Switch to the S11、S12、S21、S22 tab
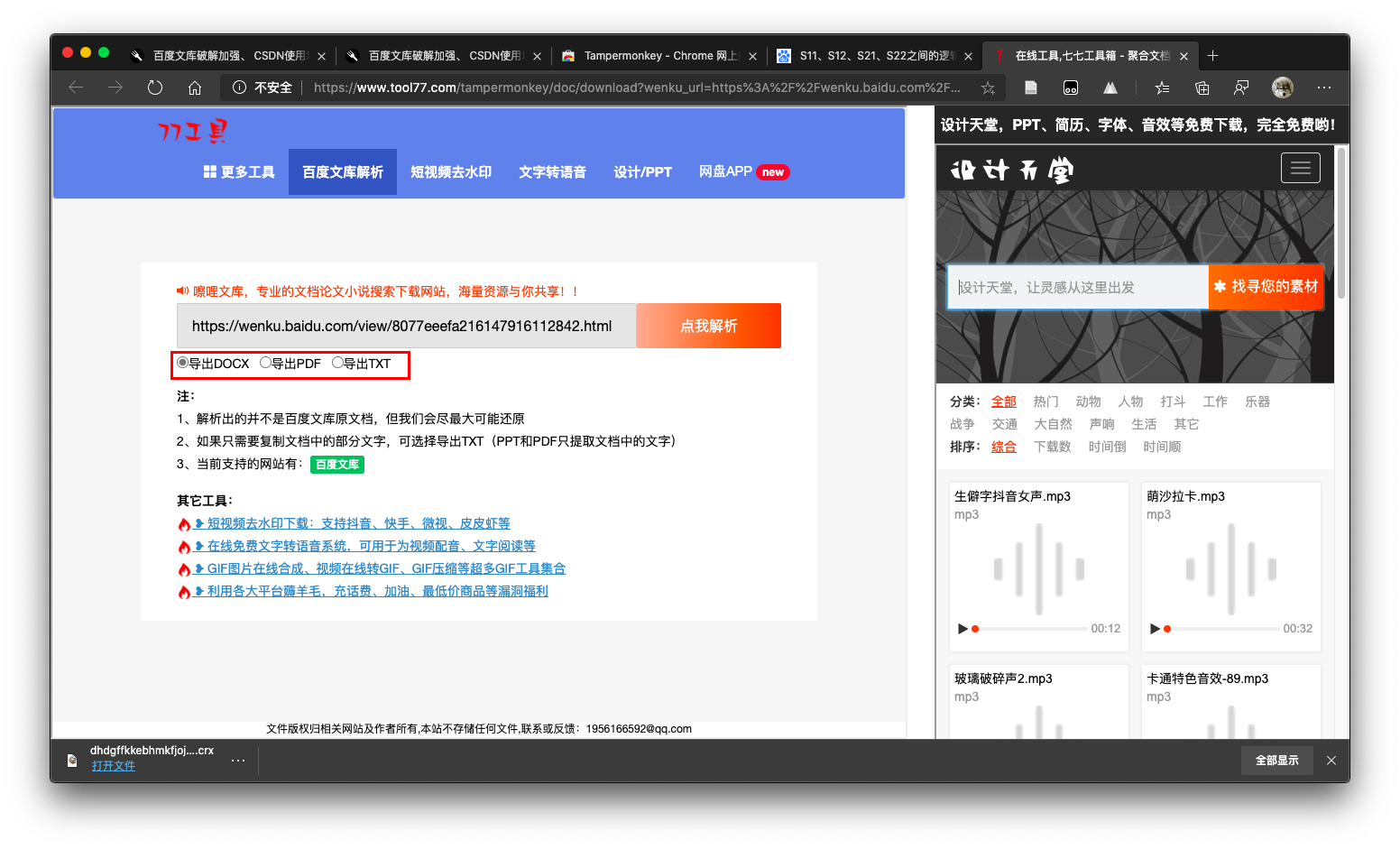Image resolution: width=1400 pixels, height=849 pixels. (x=874, y=56)
